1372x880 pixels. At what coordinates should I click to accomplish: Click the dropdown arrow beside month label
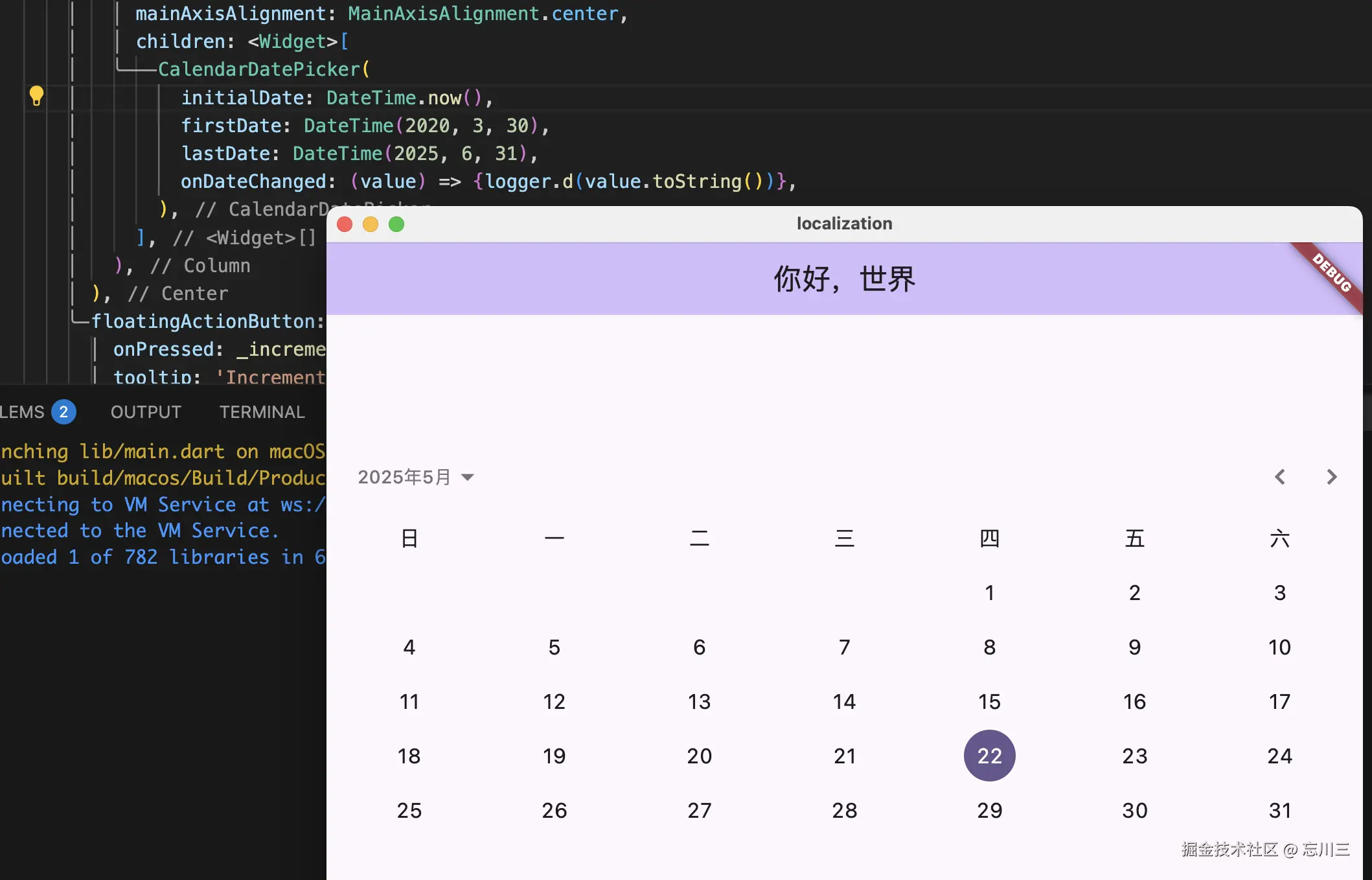(x=467, y=478)
